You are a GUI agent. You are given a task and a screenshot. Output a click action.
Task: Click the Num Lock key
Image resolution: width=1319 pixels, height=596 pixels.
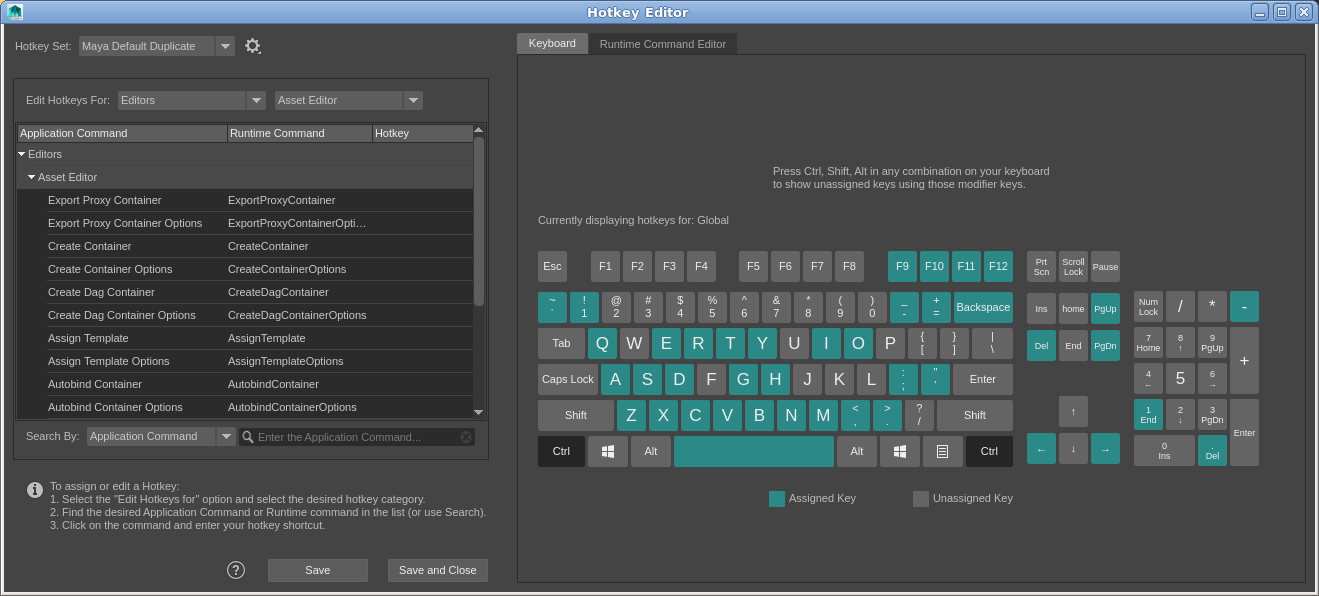click(x=1148, y=306)
